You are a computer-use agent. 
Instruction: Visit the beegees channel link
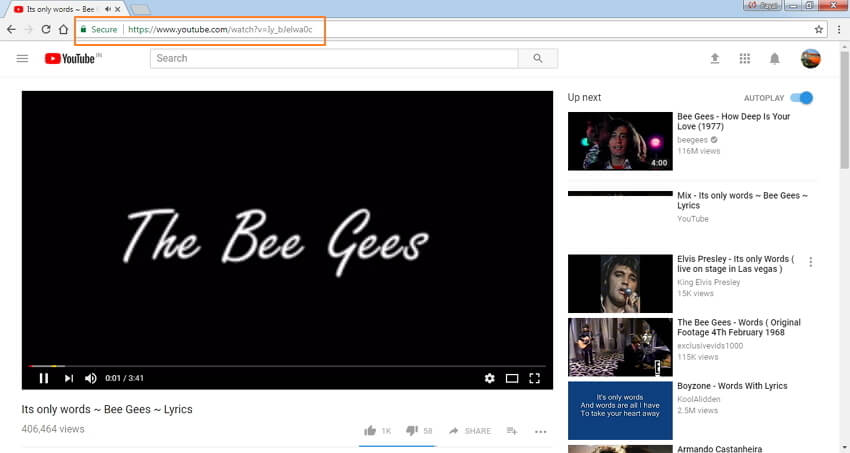click(692, 140)
